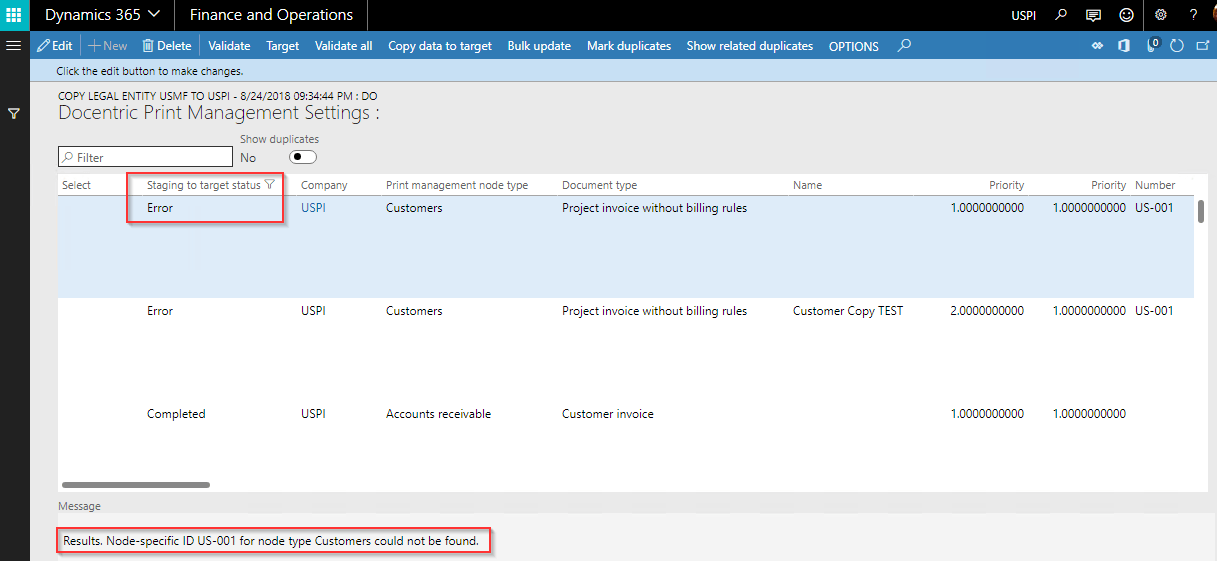This screenshot has height=561, width=1217.
Task: Open the OPTIONS menu tab
Action: (853, 46)
